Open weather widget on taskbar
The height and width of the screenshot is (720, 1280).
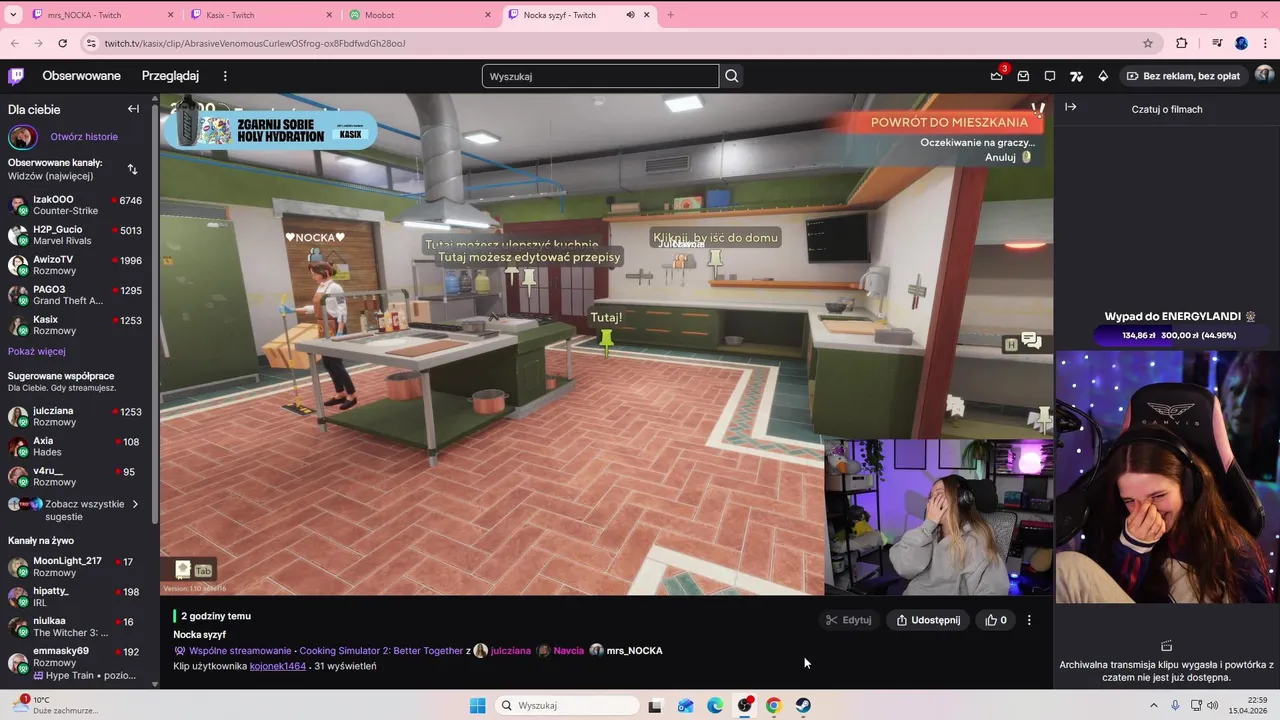55,705
